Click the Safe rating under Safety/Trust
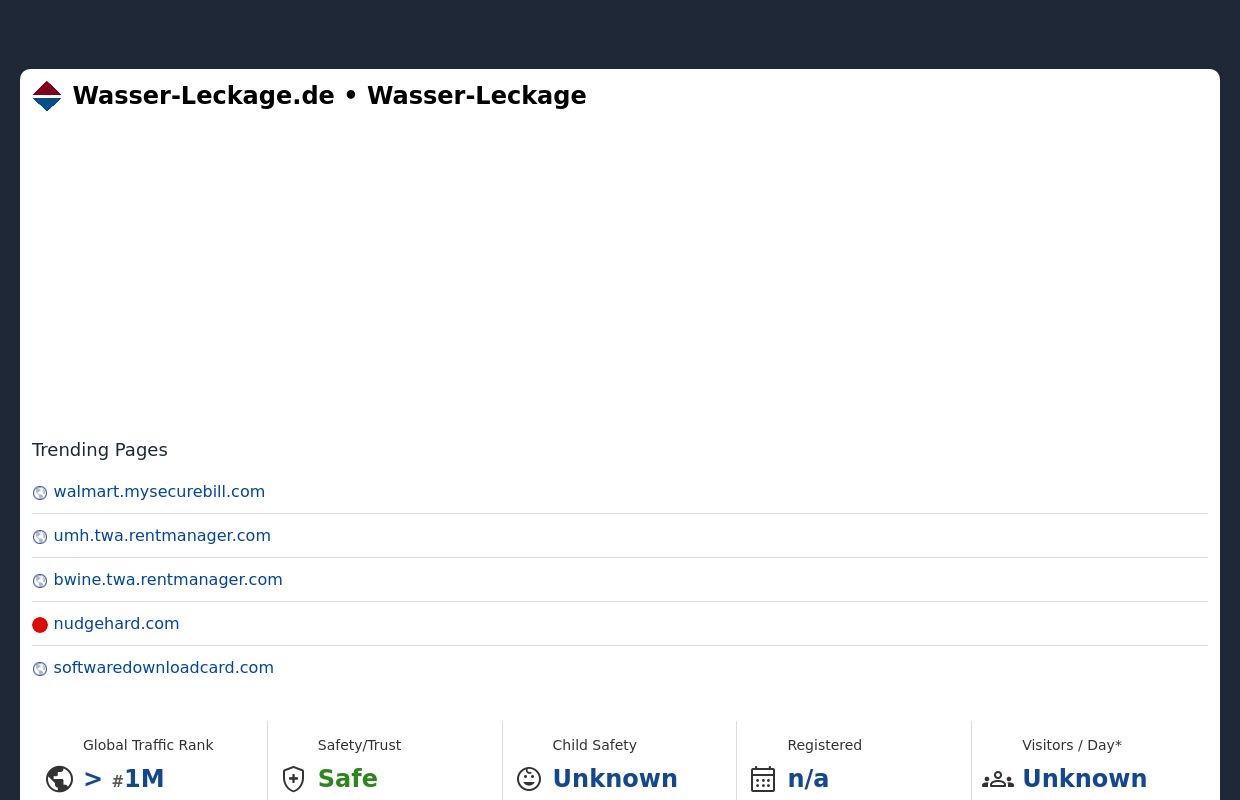This screenshot has height=800, width=1240. 347,778
